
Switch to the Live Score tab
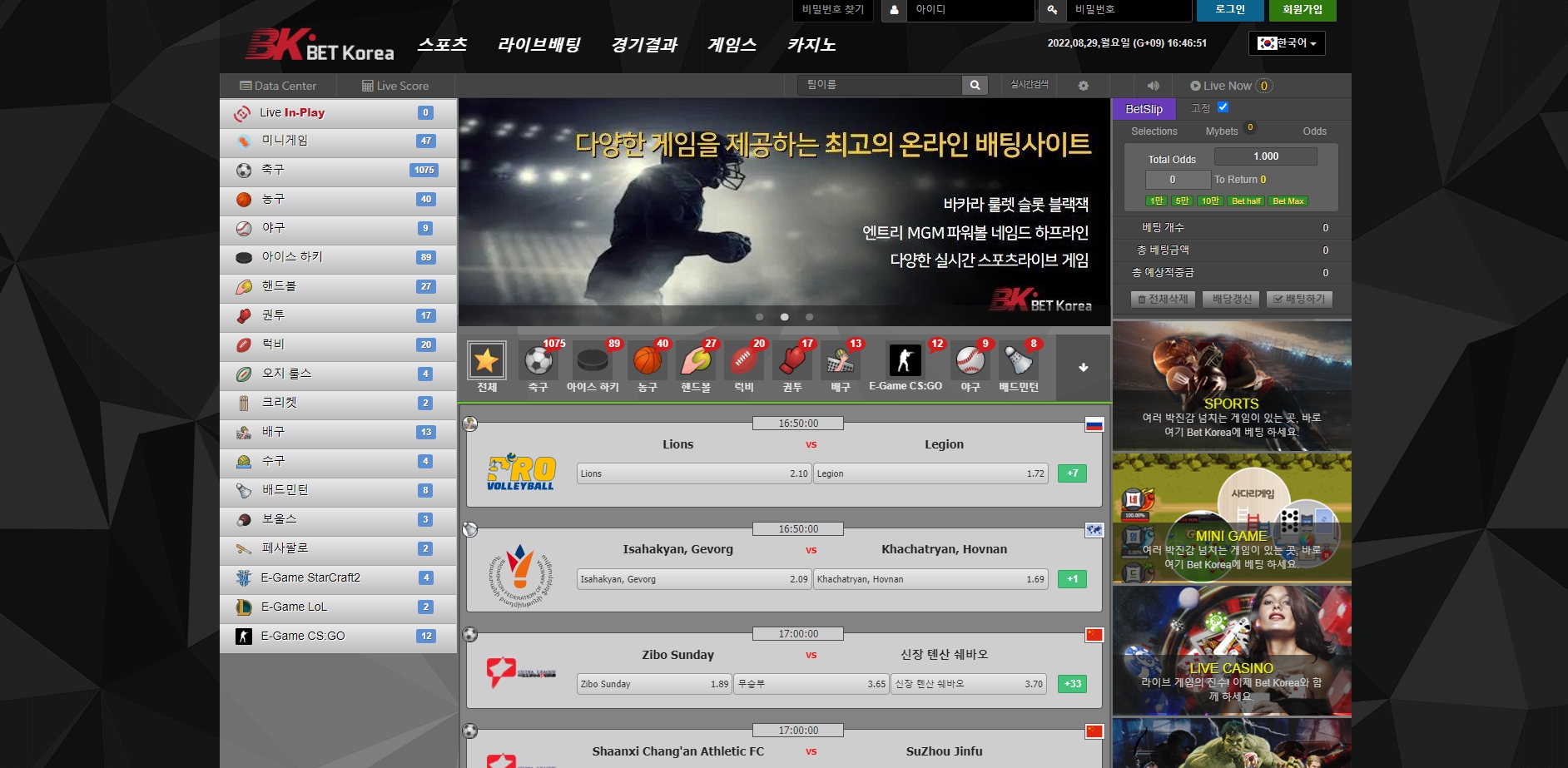click(395, 86)
